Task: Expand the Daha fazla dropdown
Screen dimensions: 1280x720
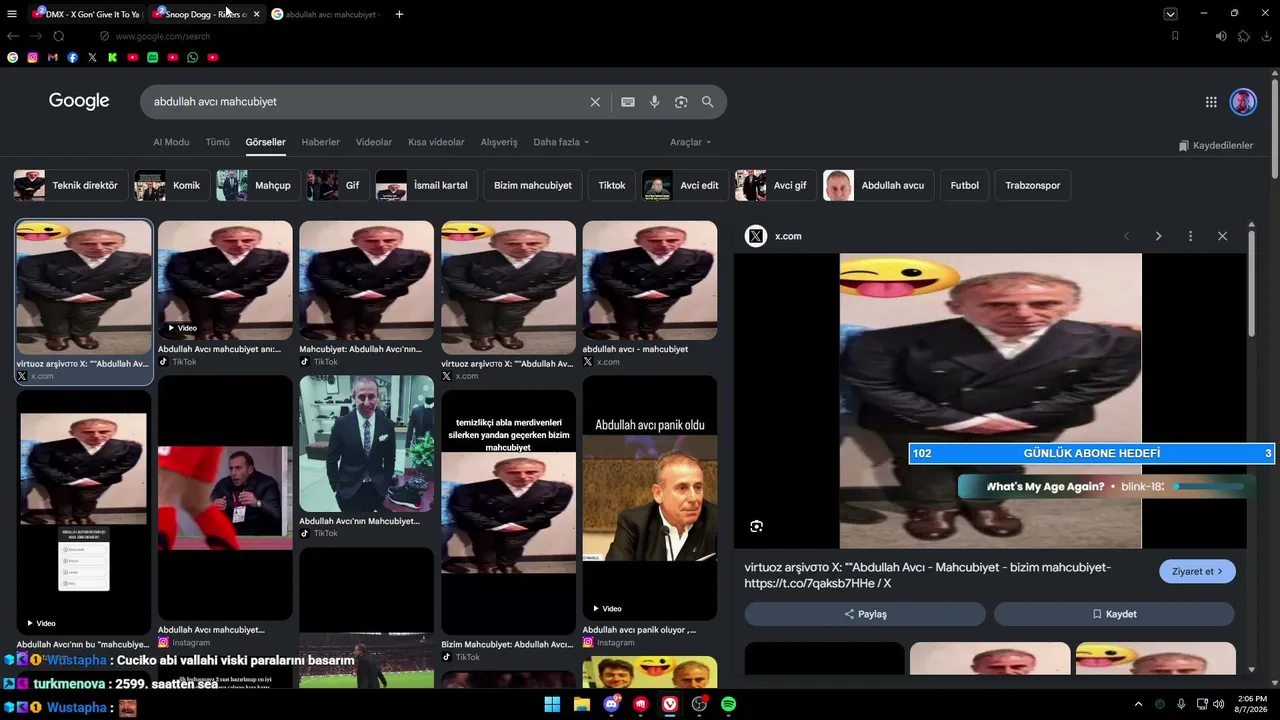Action: click(x=561, y=142)
